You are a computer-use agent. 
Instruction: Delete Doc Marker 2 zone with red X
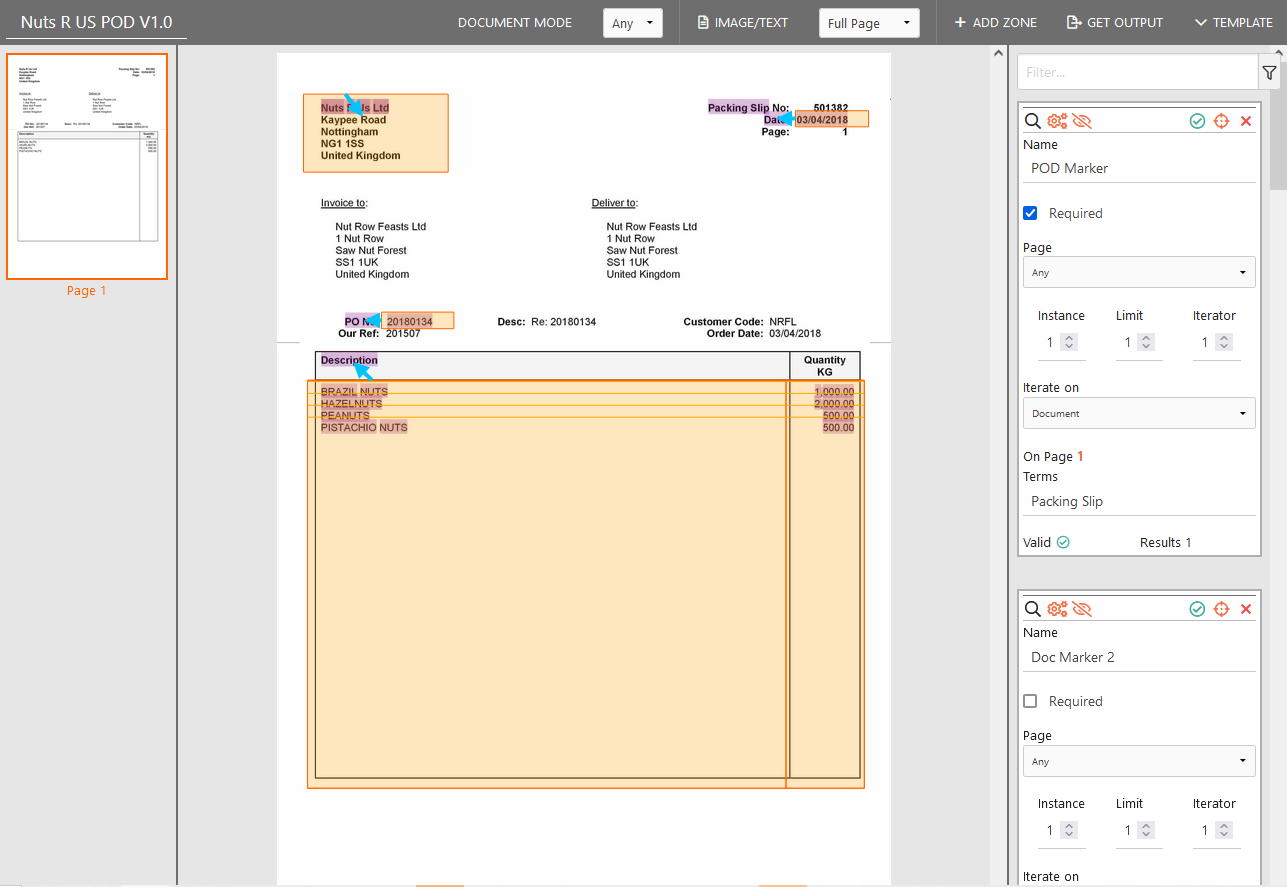1246,609
